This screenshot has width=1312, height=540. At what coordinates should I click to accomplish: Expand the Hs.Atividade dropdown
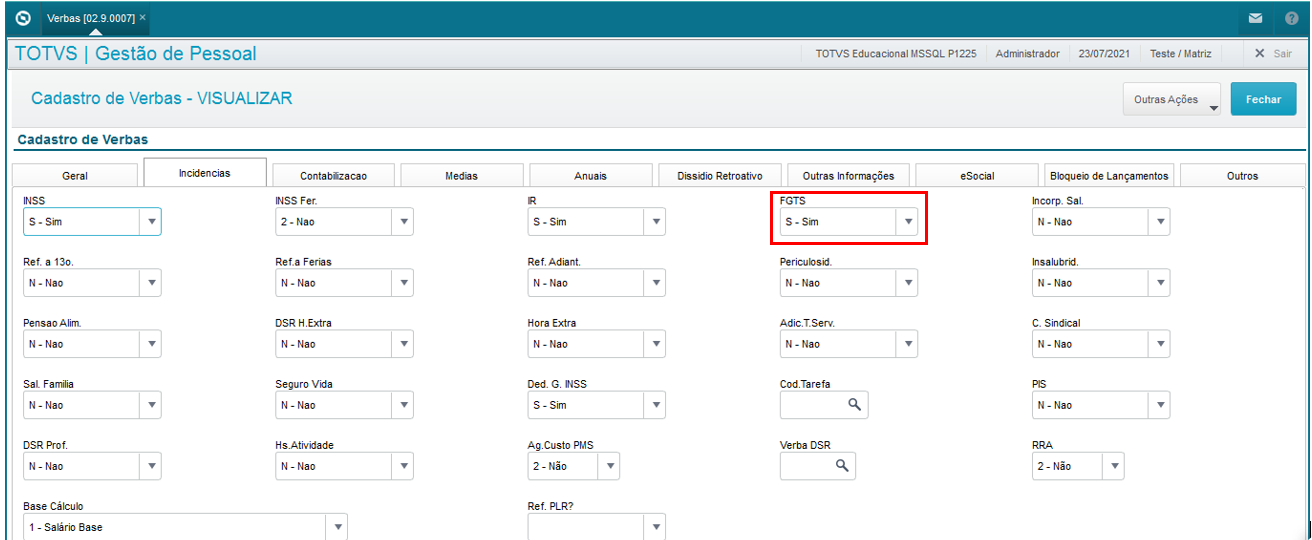click(x=404, y=466)
